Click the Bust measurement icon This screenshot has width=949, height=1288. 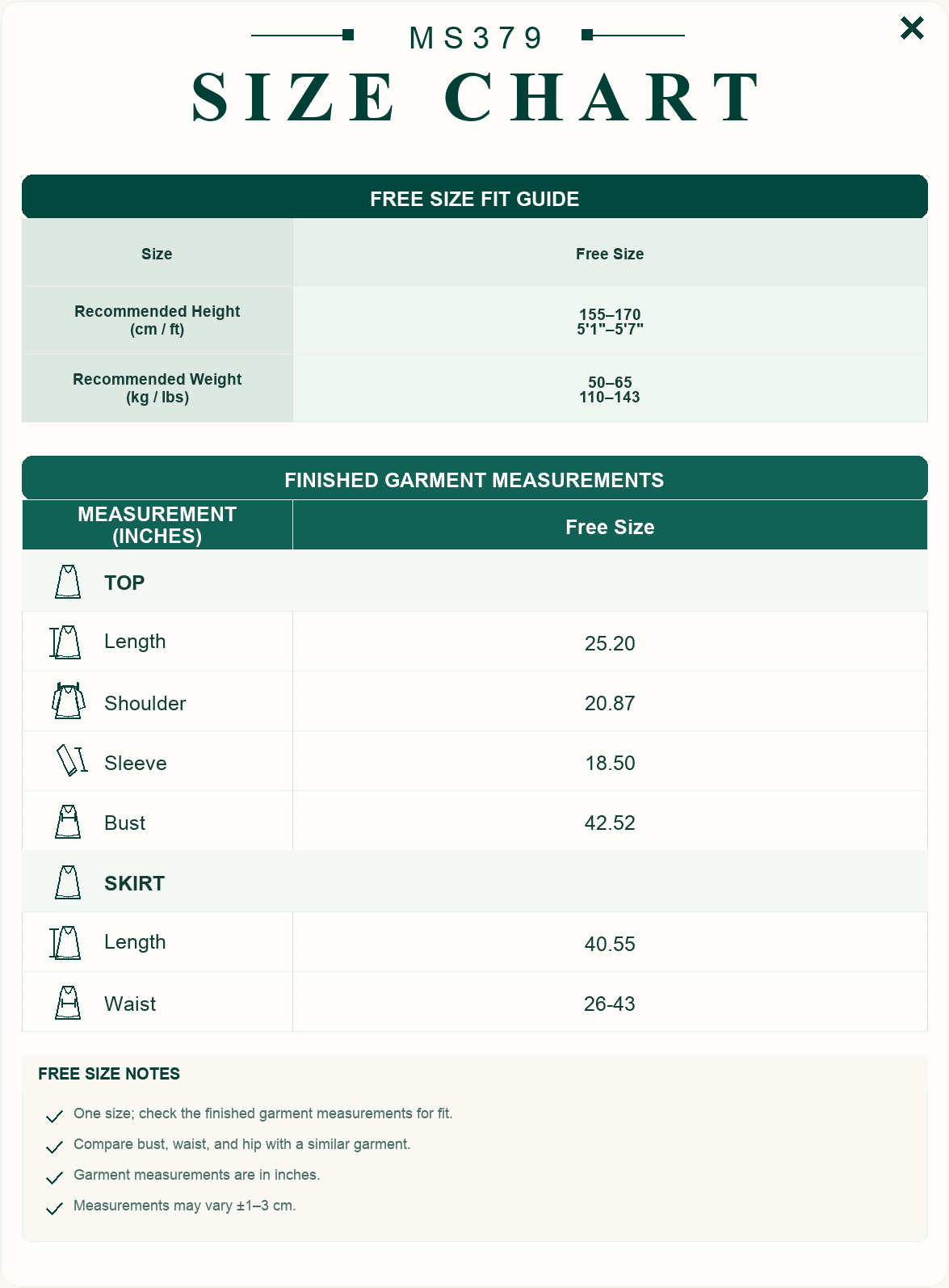pos(68,822)
